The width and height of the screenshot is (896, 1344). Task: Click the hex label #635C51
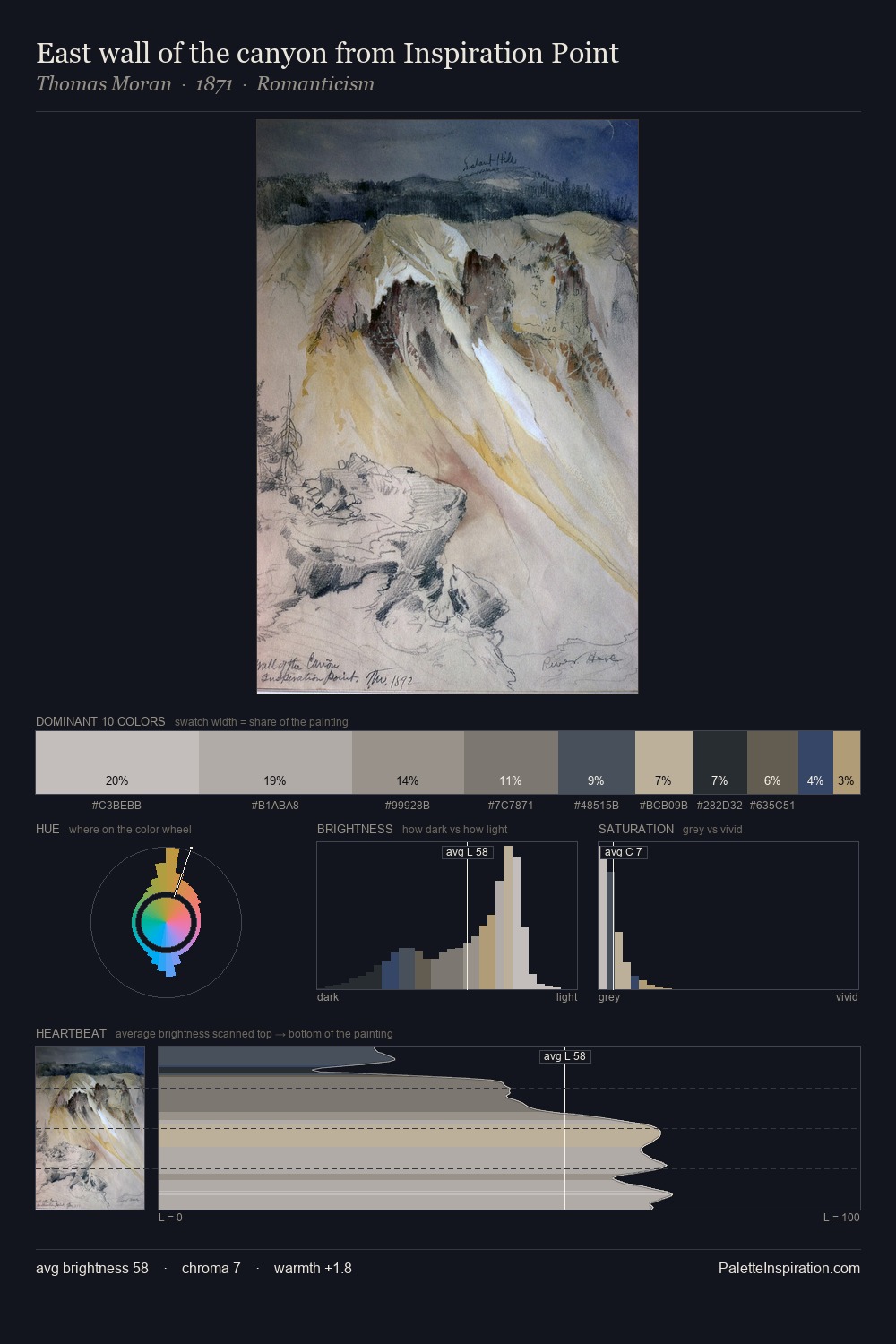click(x=772, y=806)
